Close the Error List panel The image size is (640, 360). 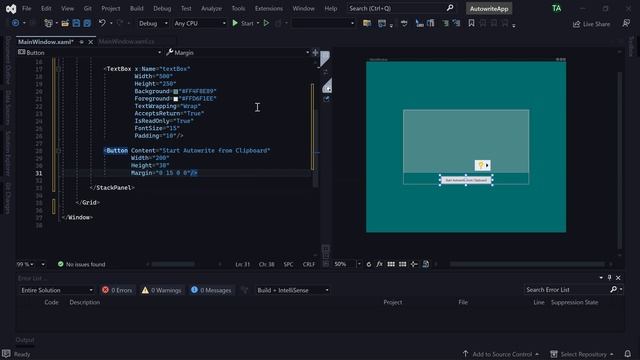point(618,278)
